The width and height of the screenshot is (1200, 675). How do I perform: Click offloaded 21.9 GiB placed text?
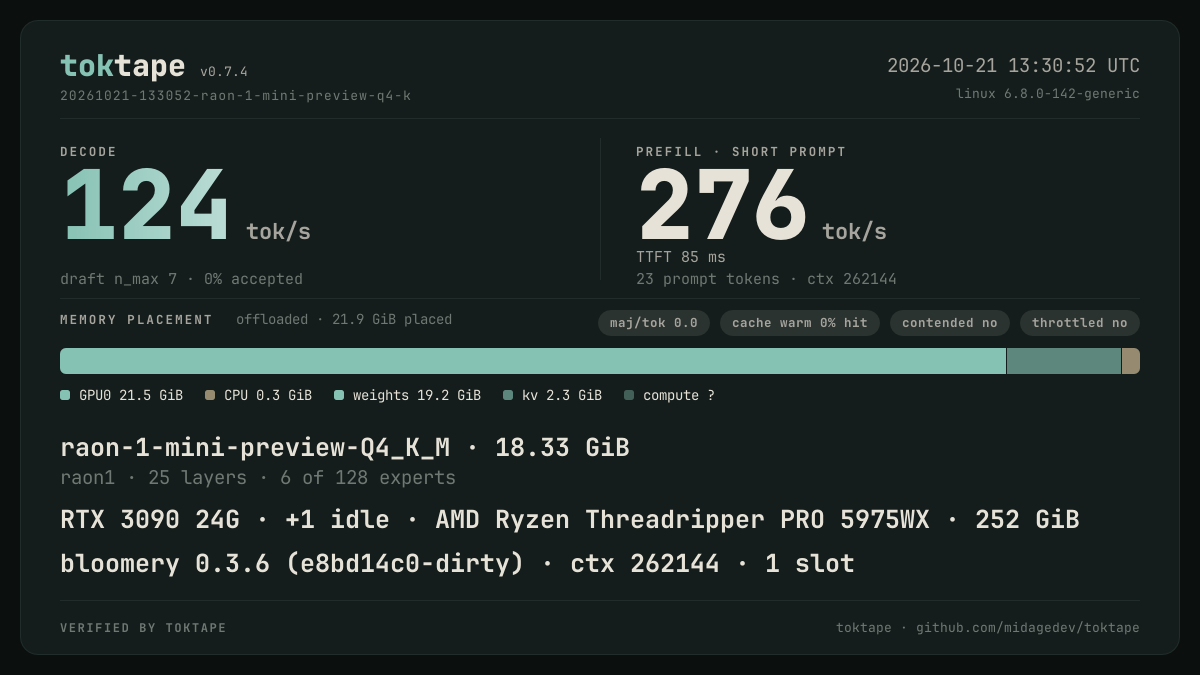344,320
